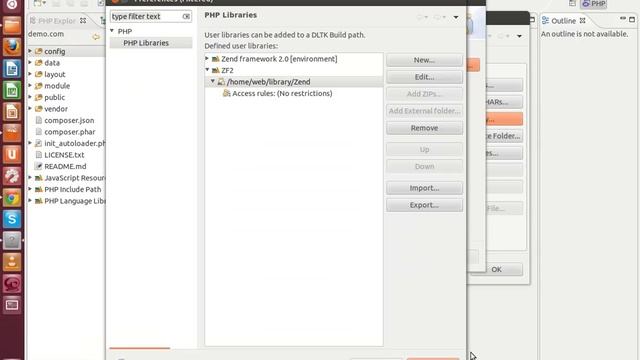
Task: Collapse the PHP preferences category
Action: [112, 31]
